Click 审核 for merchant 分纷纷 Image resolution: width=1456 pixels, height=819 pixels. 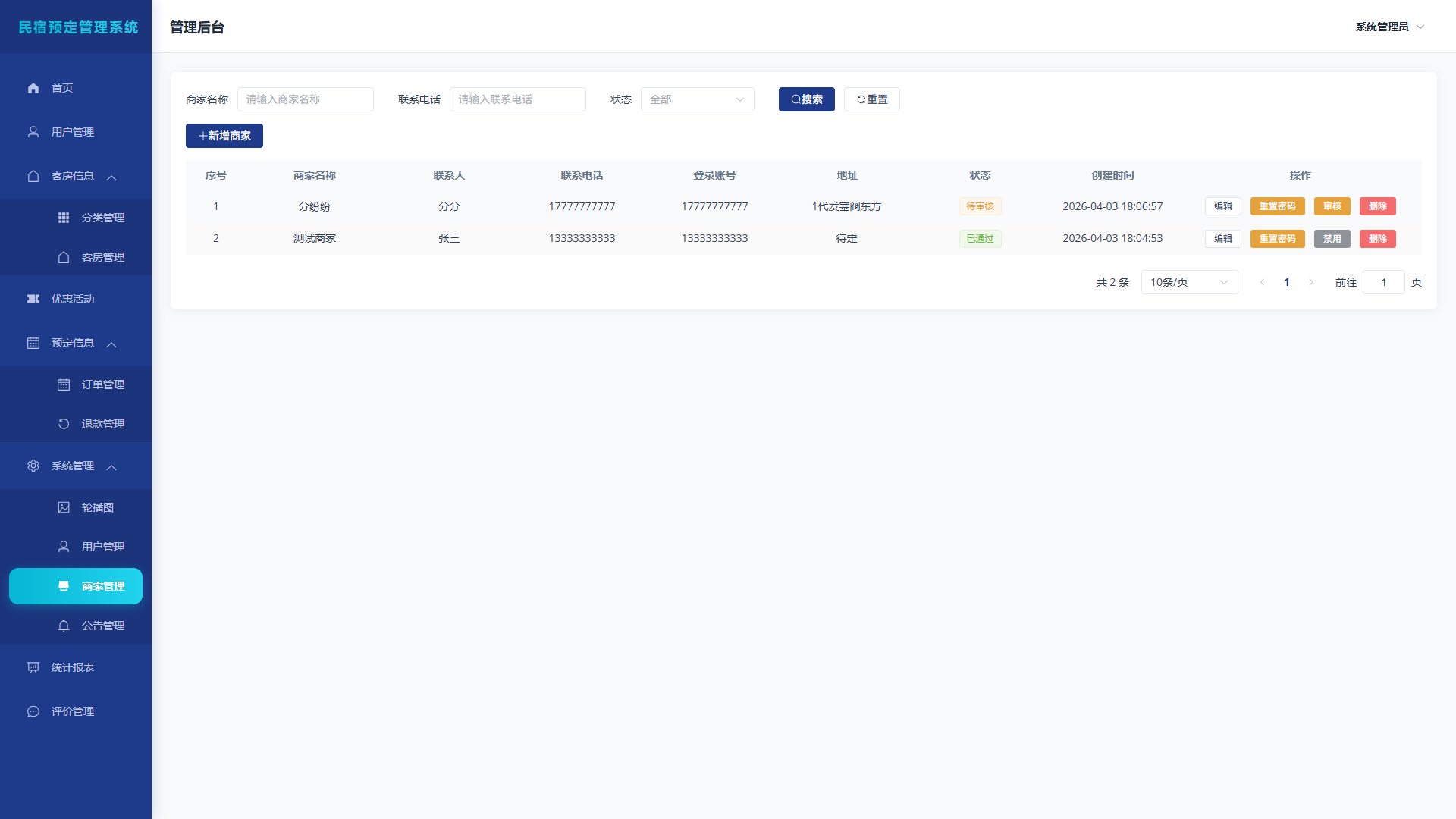(x=1332, y=206)
